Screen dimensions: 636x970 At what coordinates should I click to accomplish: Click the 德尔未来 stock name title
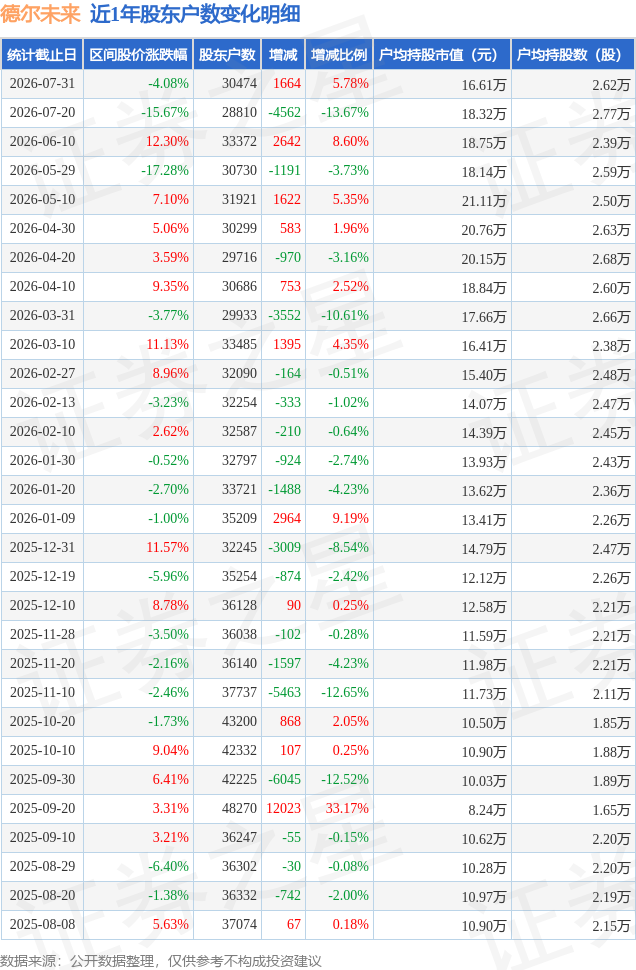click(41, 14)
